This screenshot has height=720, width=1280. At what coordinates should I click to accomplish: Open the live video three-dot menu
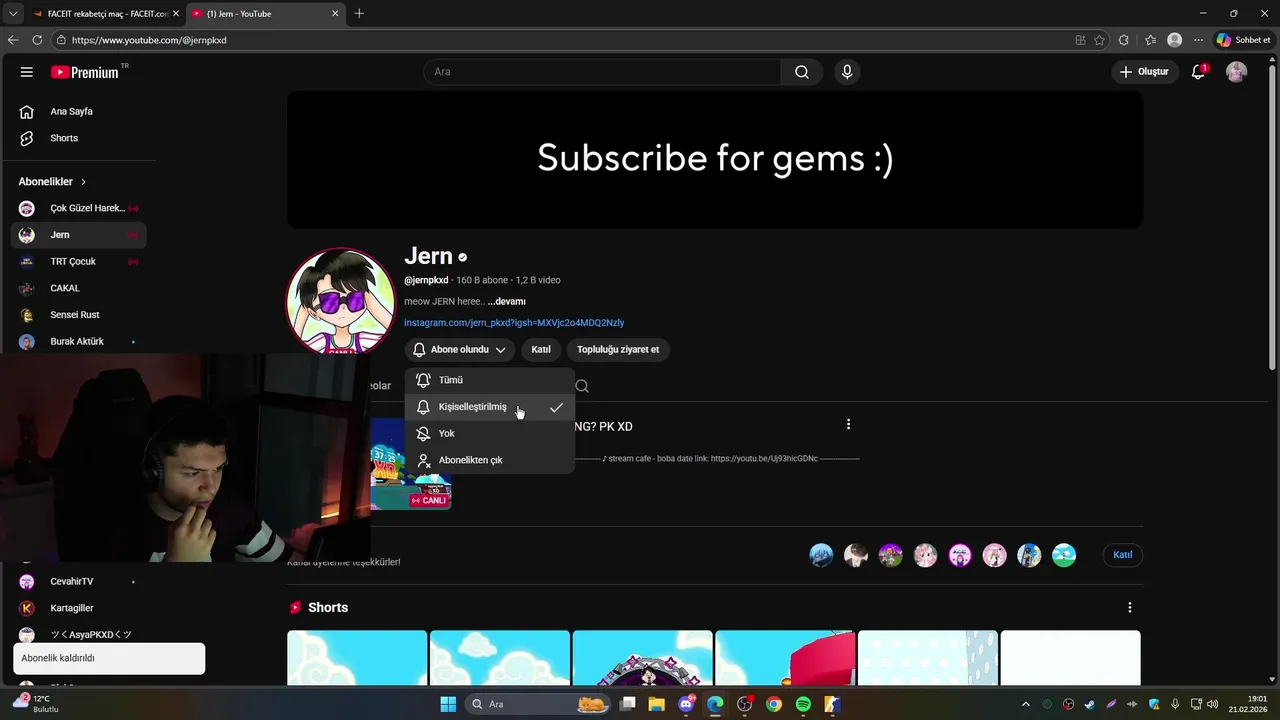(848, 424)
